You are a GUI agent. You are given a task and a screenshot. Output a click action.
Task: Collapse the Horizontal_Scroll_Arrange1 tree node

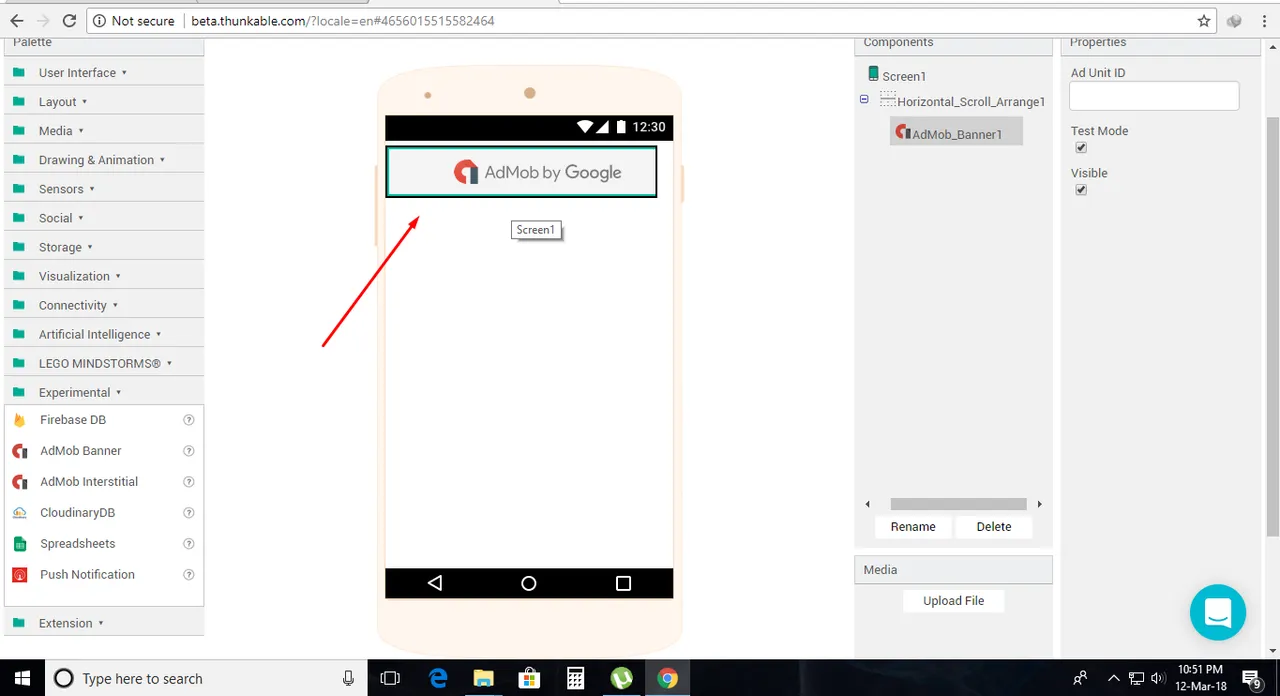(x=864, y=98)
